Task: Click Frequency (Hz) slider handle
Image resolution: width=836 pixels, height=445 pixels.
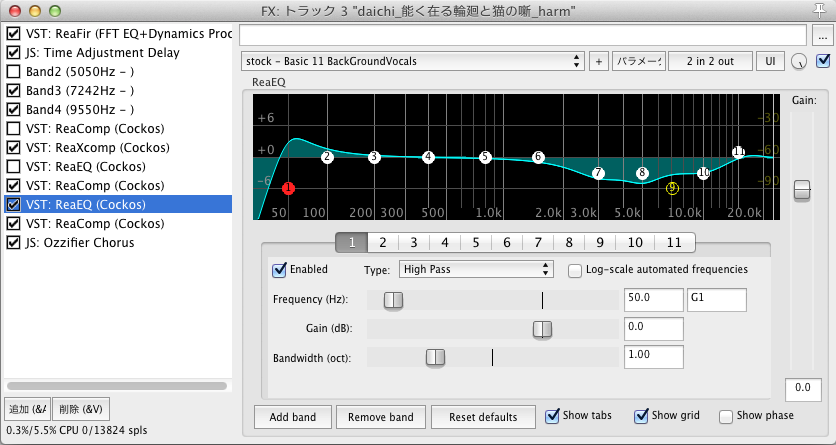Action: tap(393, 301)
